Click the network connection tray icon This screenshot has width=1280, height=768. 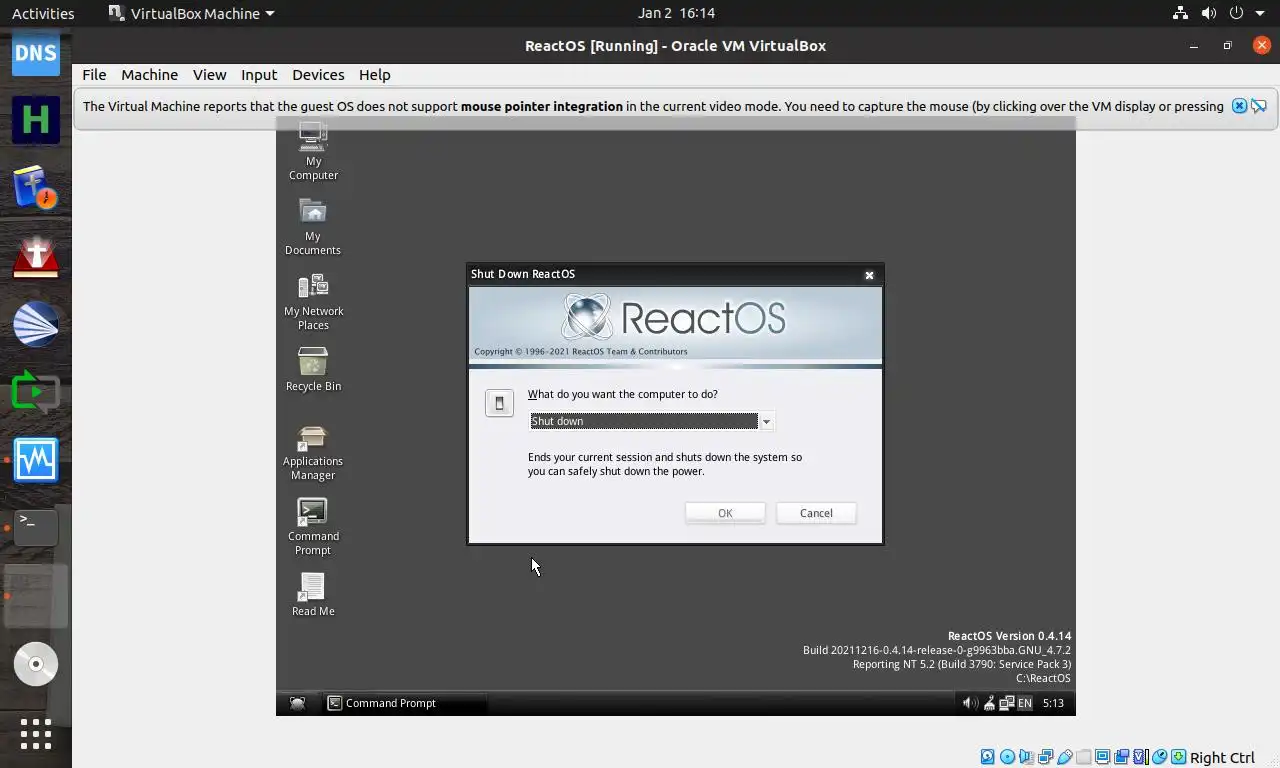[x=1006, y=703]
